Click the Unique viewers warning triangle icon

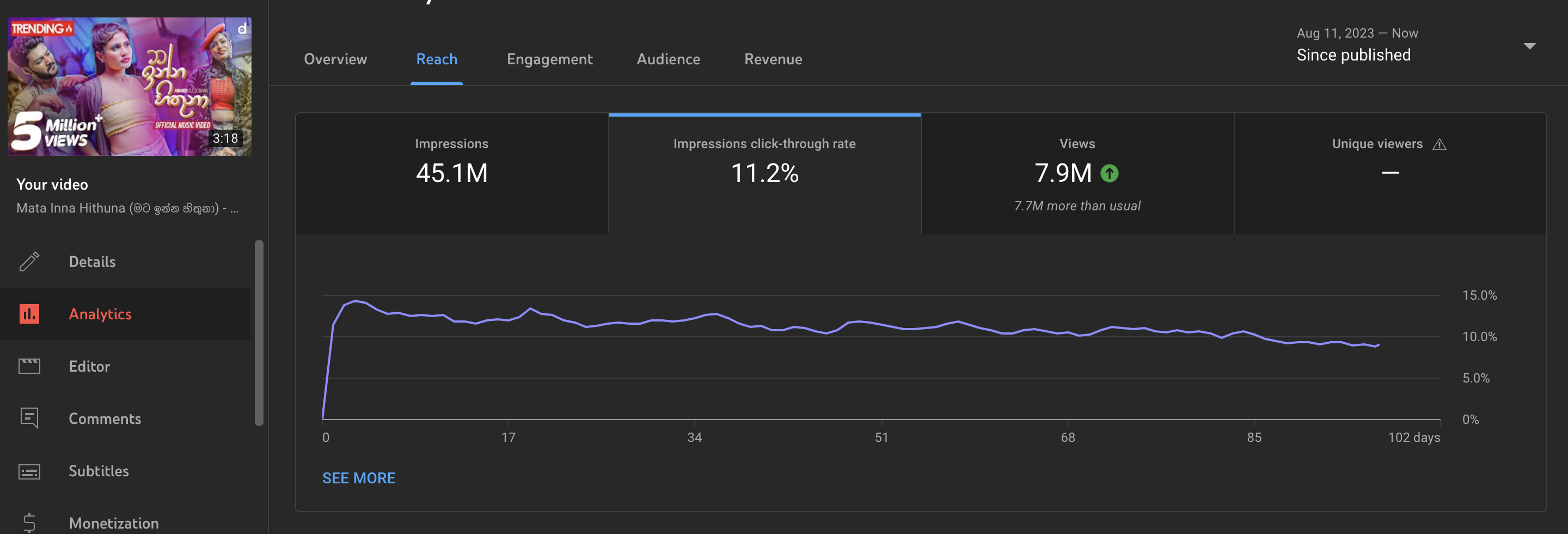pos(1439,144)
